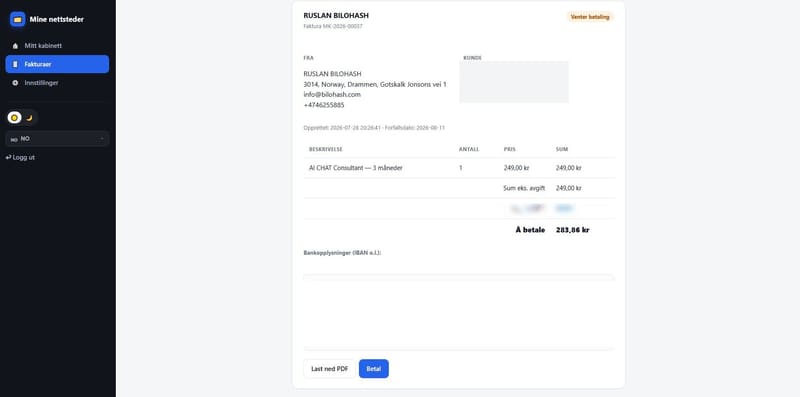Open the NO language dropdown
This screenshot has width=800, height=397.
pyautogui.click(x=57, y=139)
